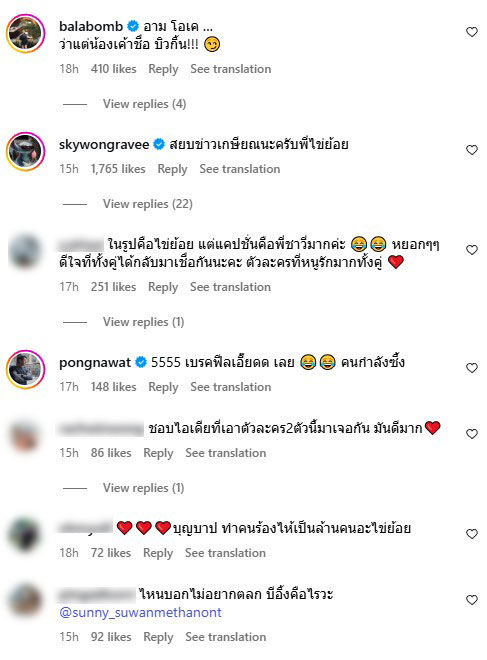The width and height of the screenshot is (487, 660).
Task: Tap heart icon on pongnawat's comment
Action: pos(471,368)
